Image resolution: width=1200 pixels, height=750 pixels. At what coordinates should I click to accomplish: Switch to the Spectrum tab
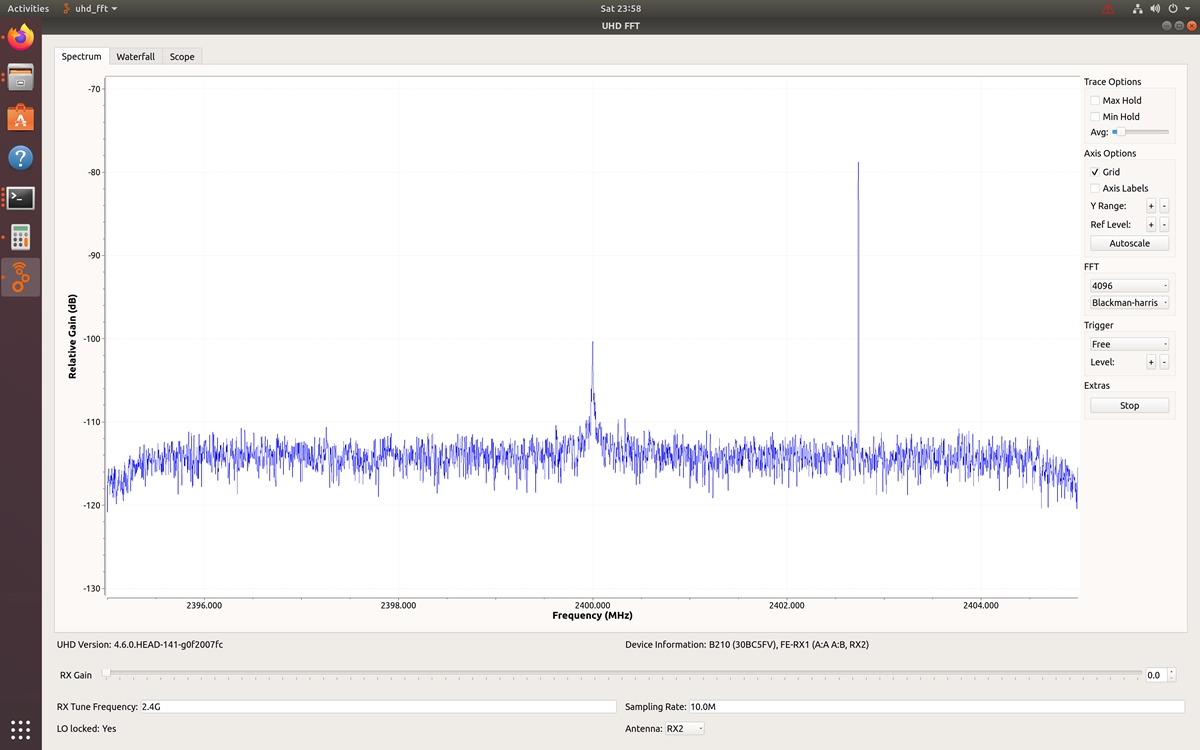pyautogui.click(x=81, y=57)
